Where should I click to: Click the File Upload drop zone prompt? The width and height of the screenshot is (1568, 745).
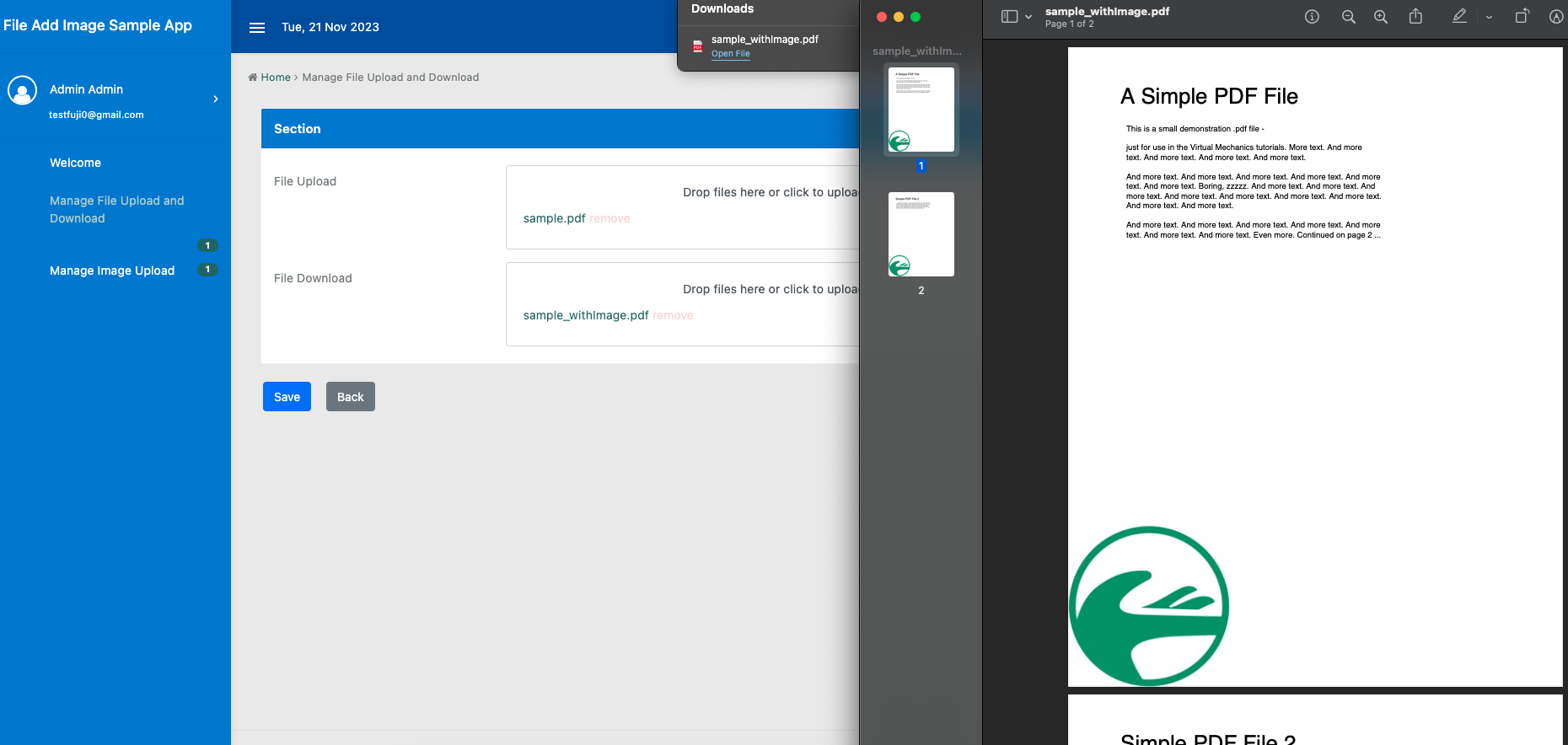(x=771, y=192)
